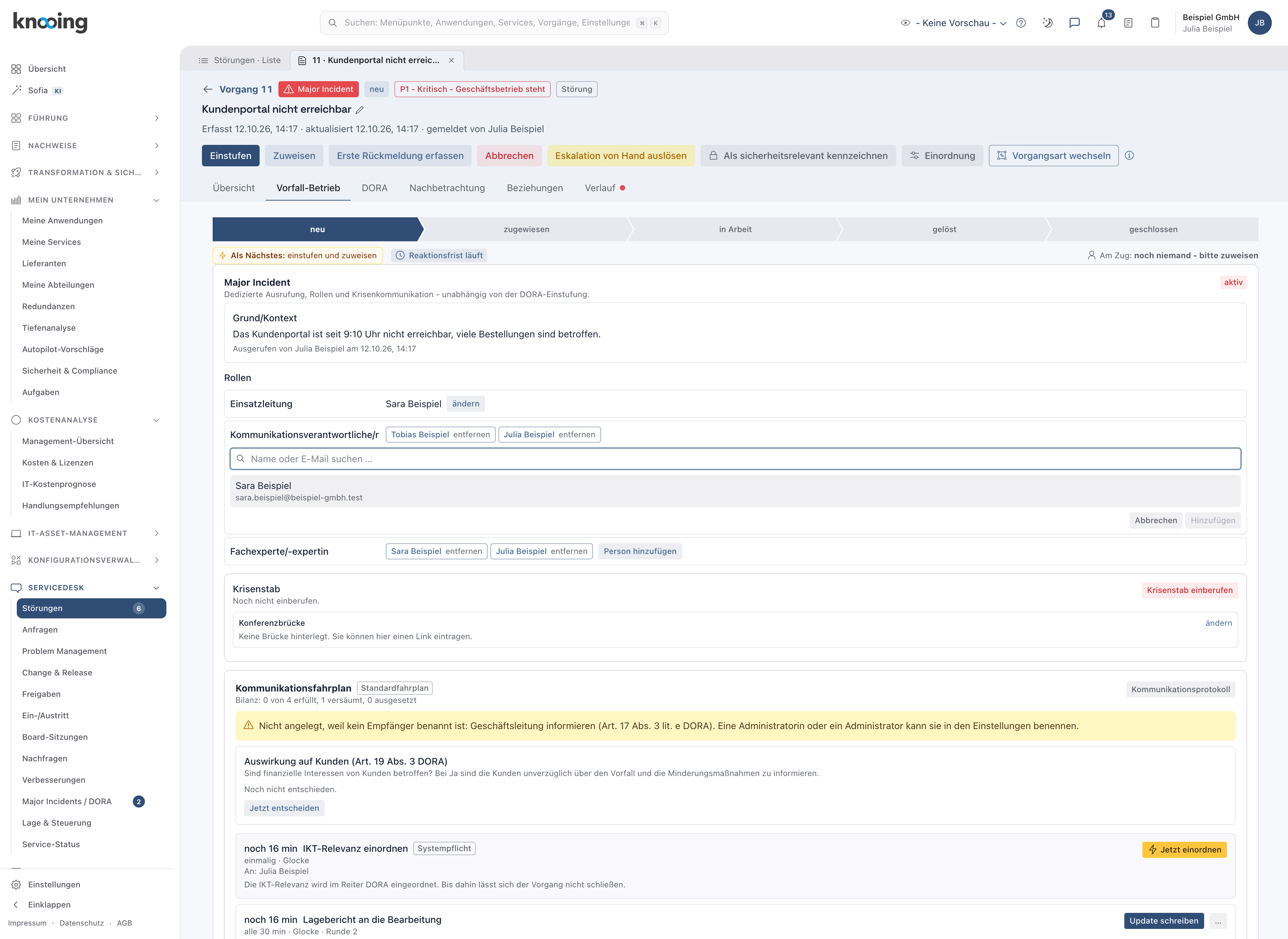1288x939 pixels.
Task: Remove Tobias Beispiel from Kommunikationsverantwortliche
Action: coord(471,435)
